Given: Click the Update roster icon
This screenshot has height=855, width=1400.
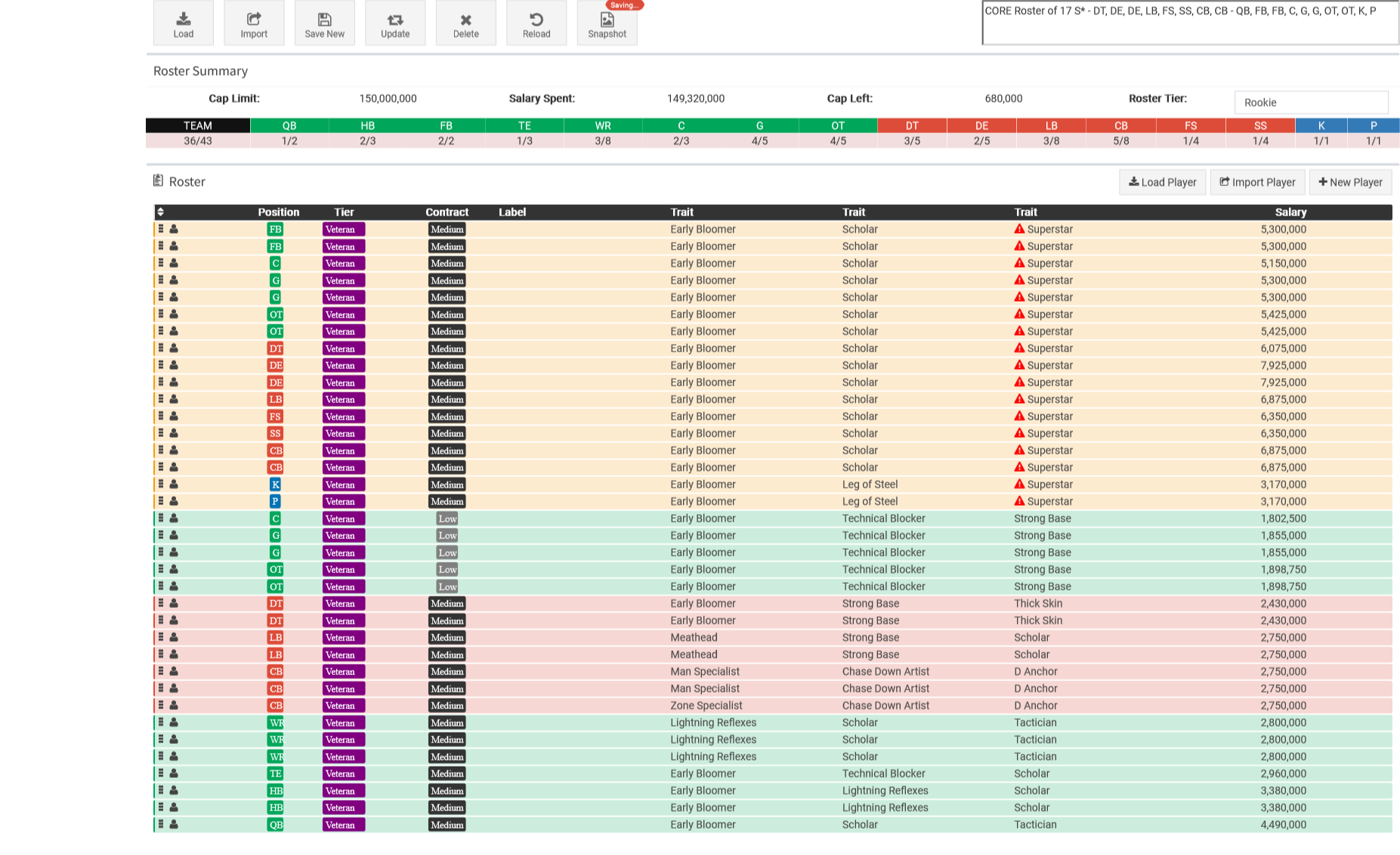Looking at the screenshot, I should [395, 20].
